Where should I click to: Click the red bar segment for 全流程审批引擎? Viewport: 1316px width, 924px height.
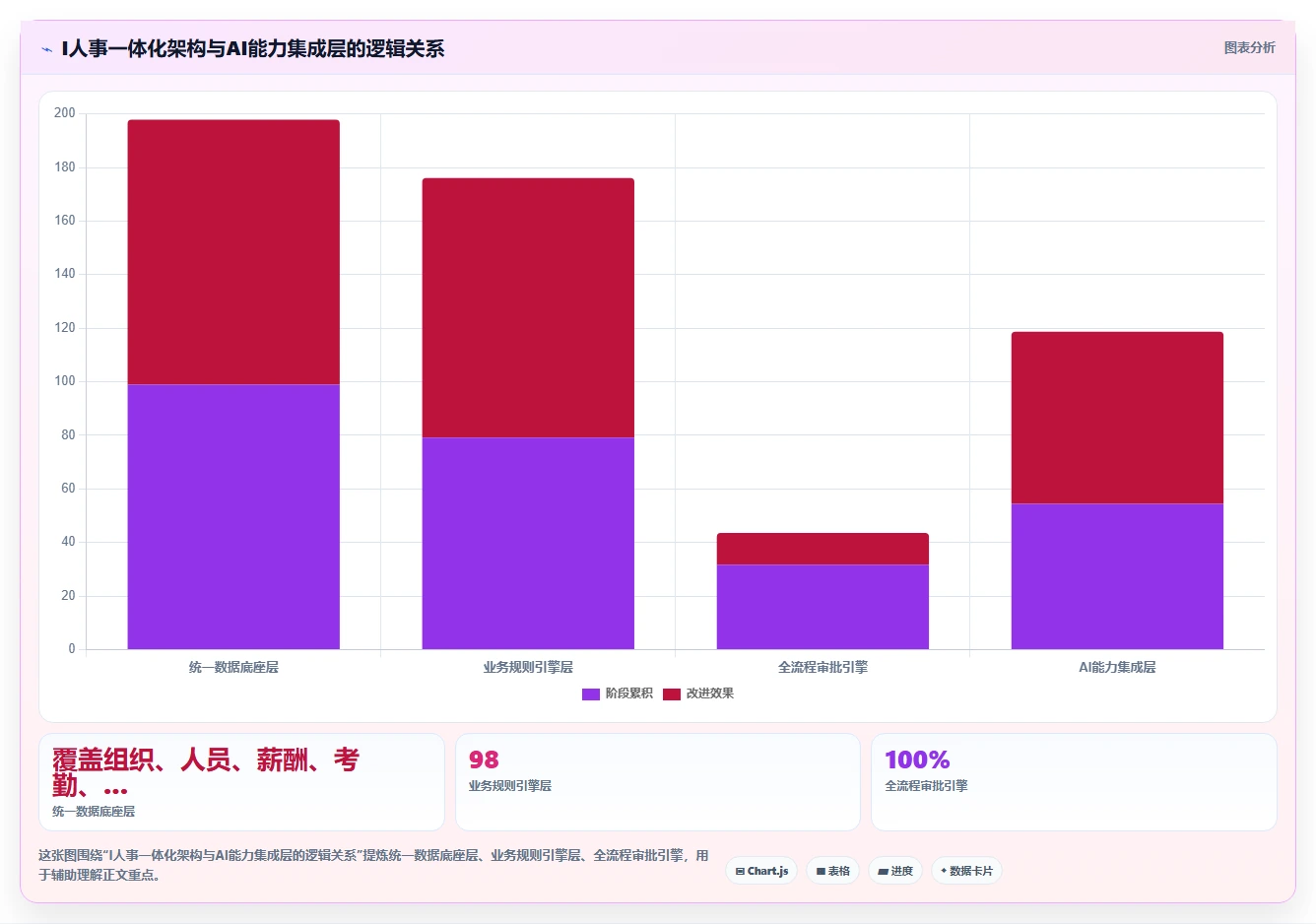[x=822, y=549]
